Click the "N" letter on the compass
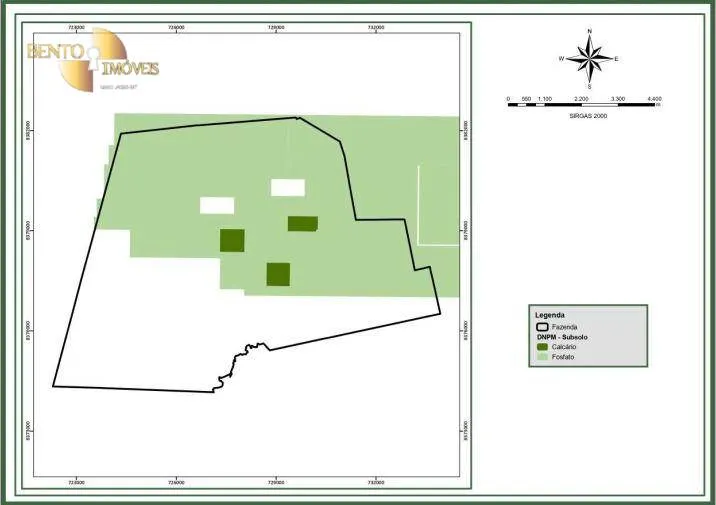This screenshot has width=716, height=505. click(x=590, y=31)
